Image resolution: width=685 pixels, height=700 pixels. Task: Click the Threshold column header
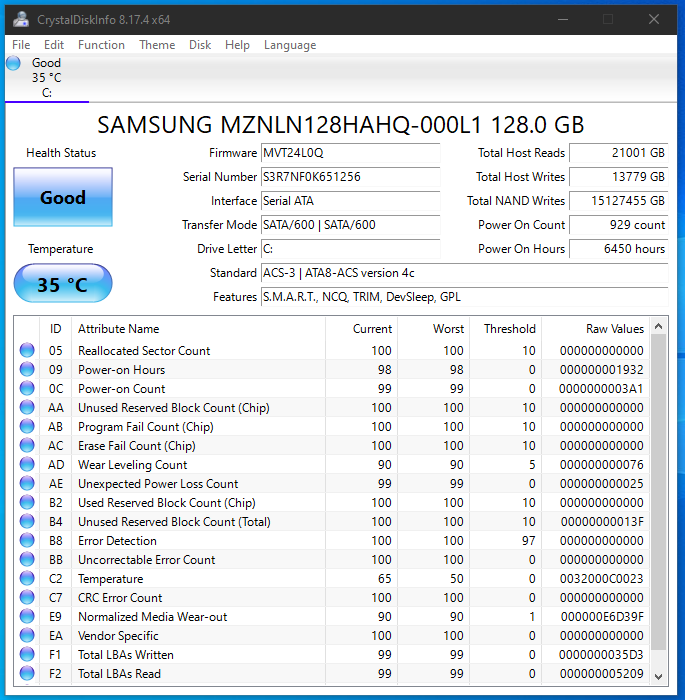pyautogui.click(x=505, y=329)
